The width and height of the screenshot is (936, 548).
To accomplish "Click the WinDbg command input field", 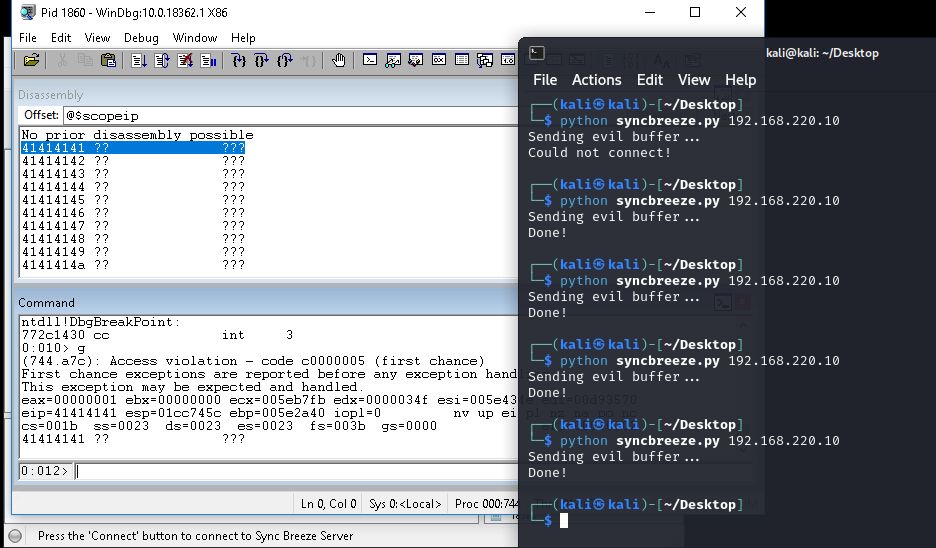I will 297,471.
